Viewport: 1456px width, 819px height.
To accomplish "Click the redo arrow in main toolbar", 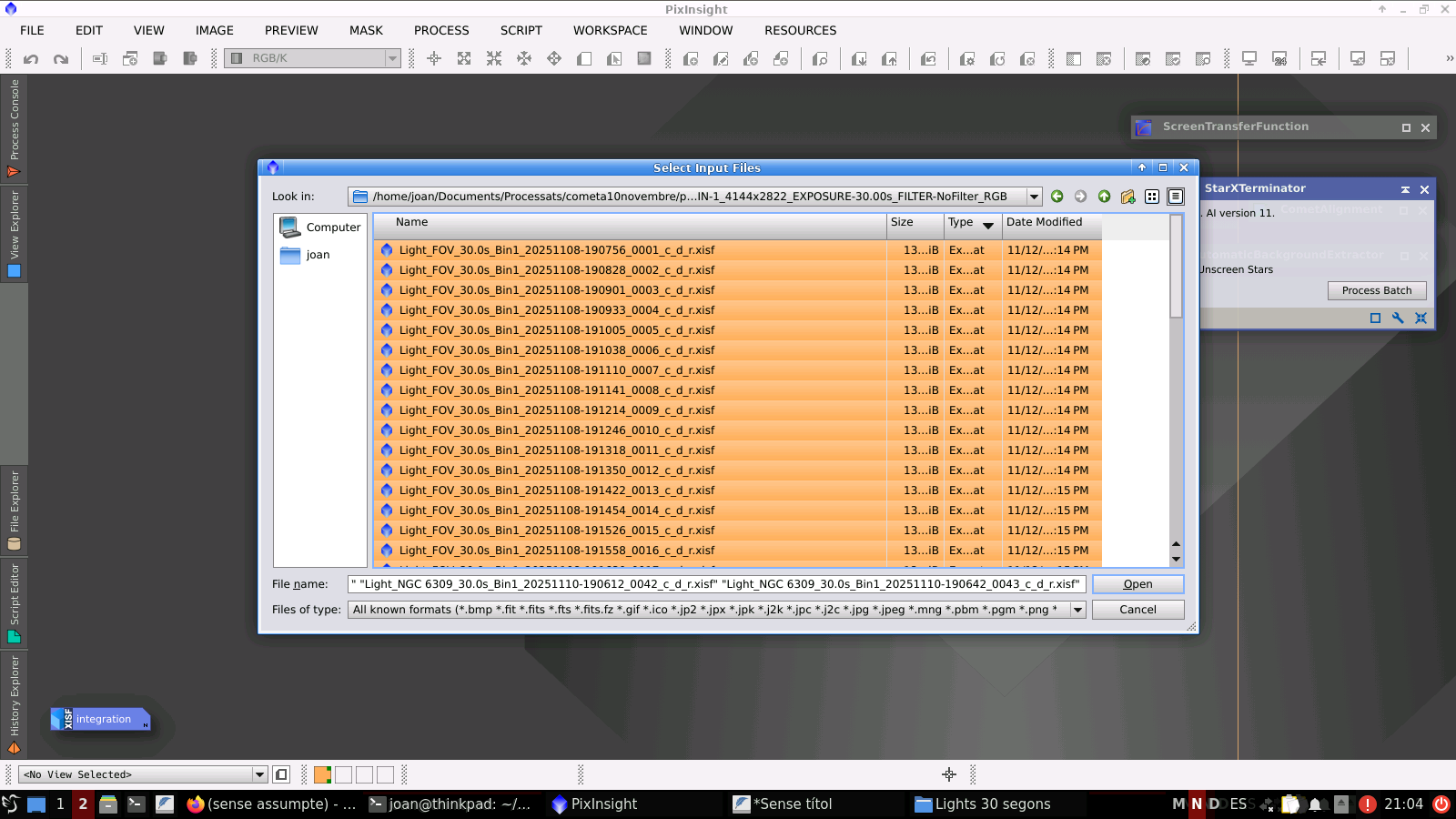I will (x=61, y=59).
